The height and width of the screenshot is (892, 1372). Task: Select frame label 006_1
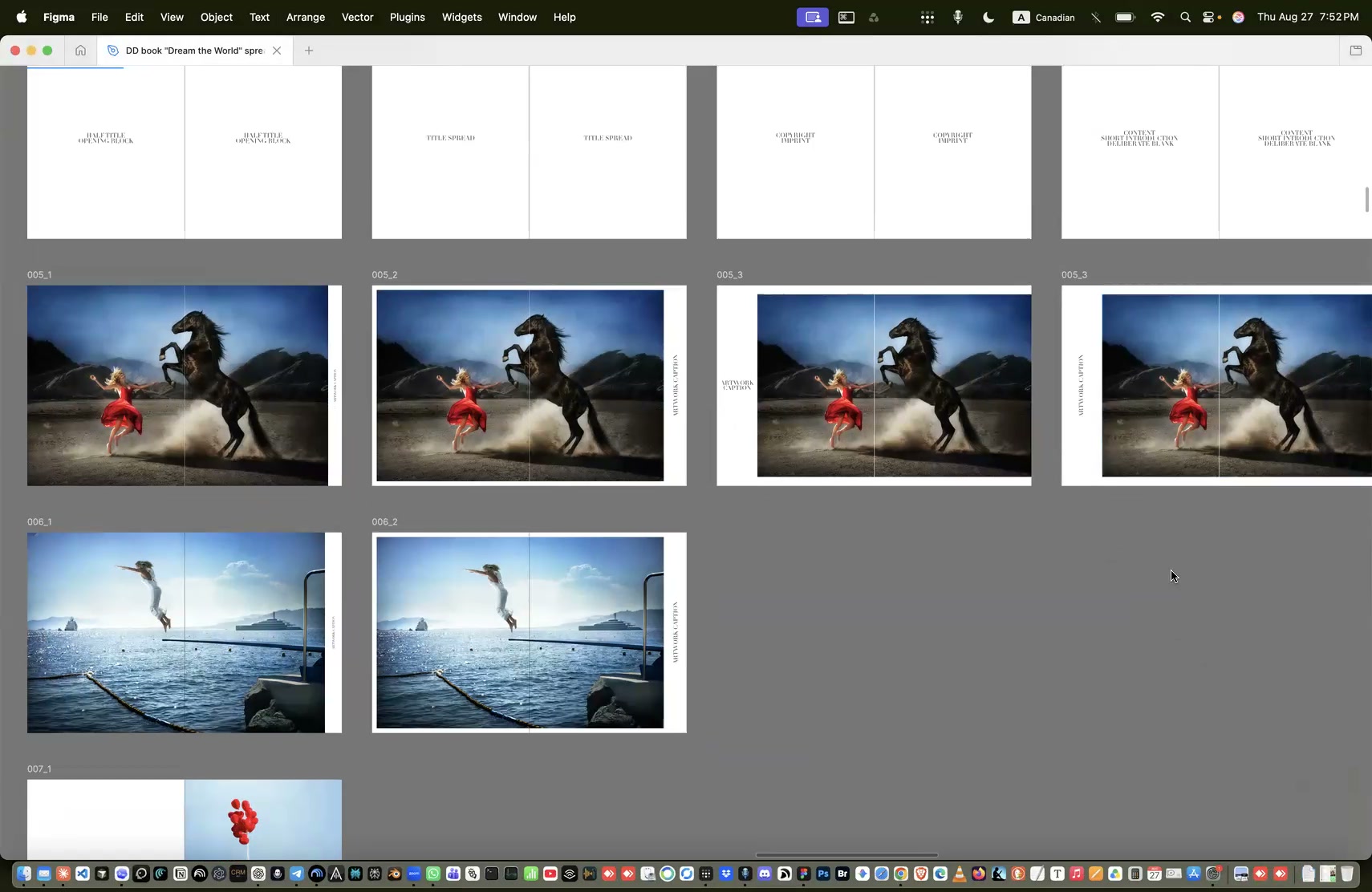(x=39, y=522)
